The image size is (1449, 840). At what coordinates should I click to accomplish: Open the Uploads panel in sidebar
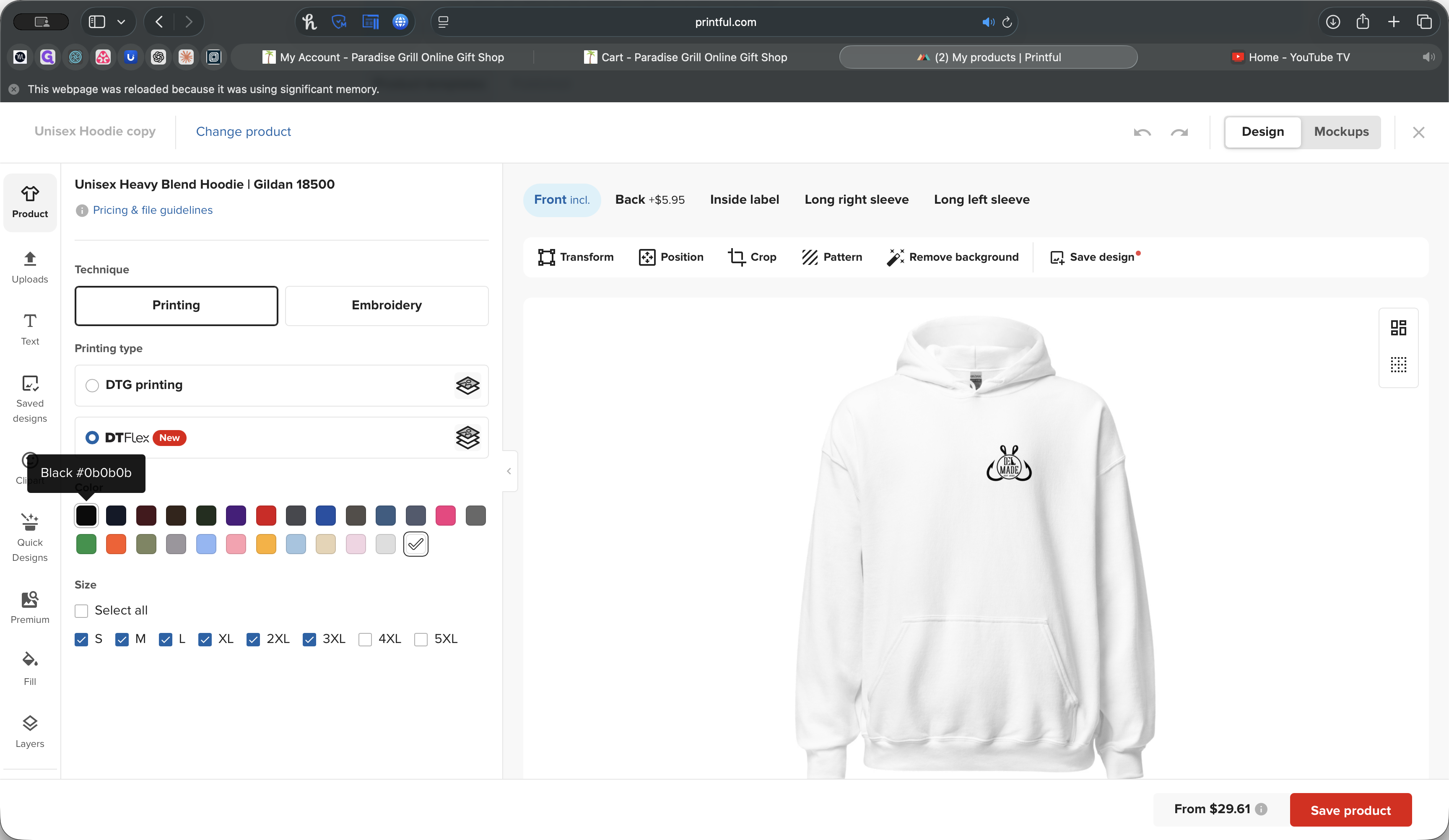30,267
